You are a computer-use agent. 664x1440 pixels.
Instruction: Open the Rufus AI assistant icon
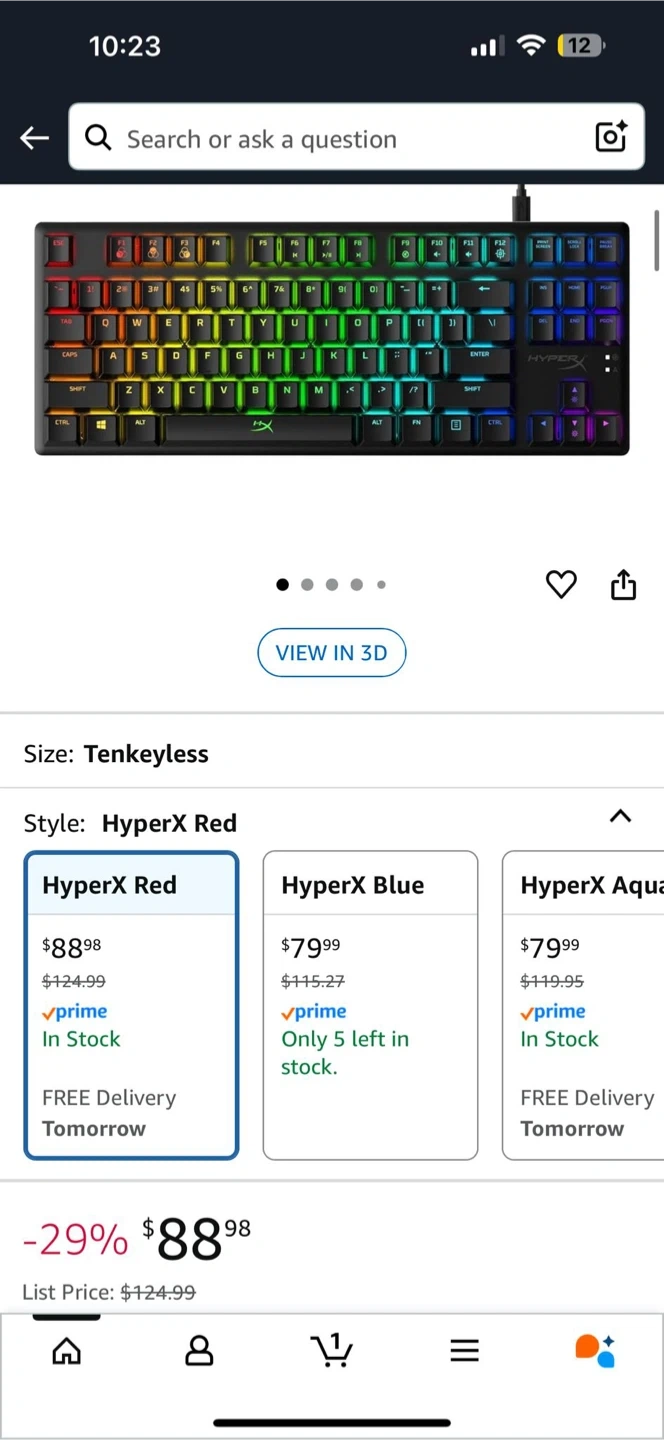pos(595,1350)
